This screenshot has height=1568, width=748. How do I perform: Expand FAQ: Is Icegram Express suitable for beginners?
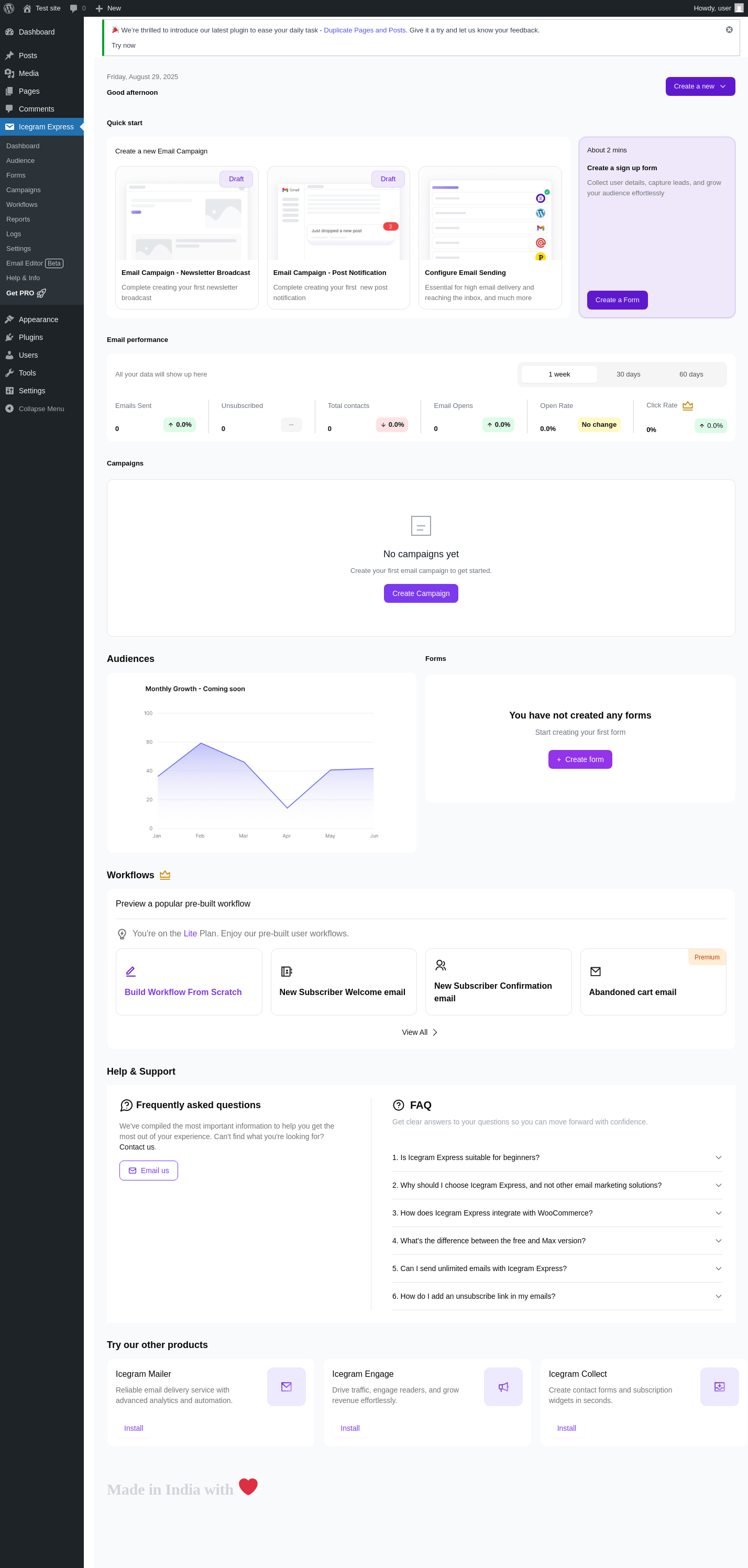coord(557,1158)
